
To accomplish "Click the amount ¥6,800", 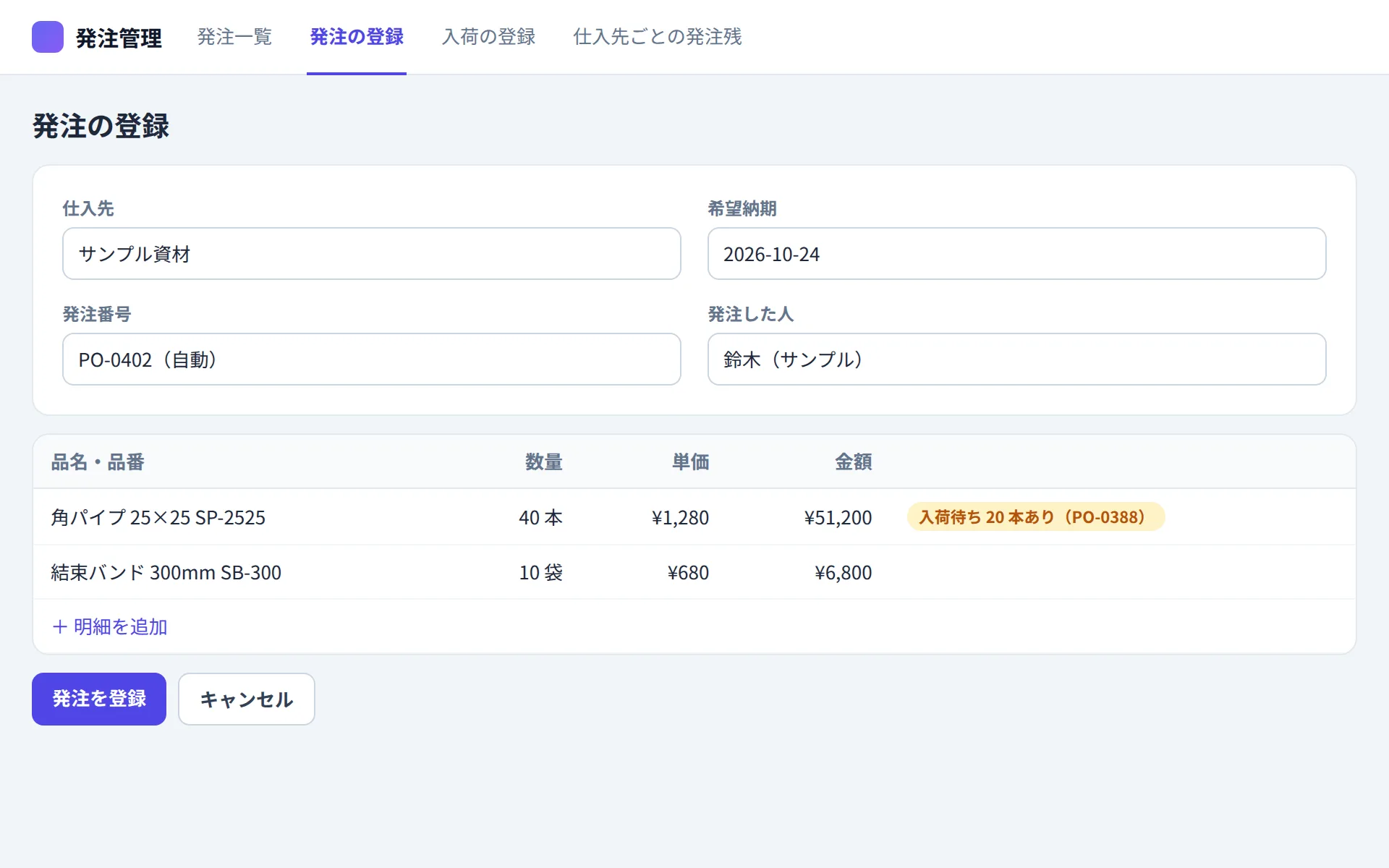I will (843, 572).
